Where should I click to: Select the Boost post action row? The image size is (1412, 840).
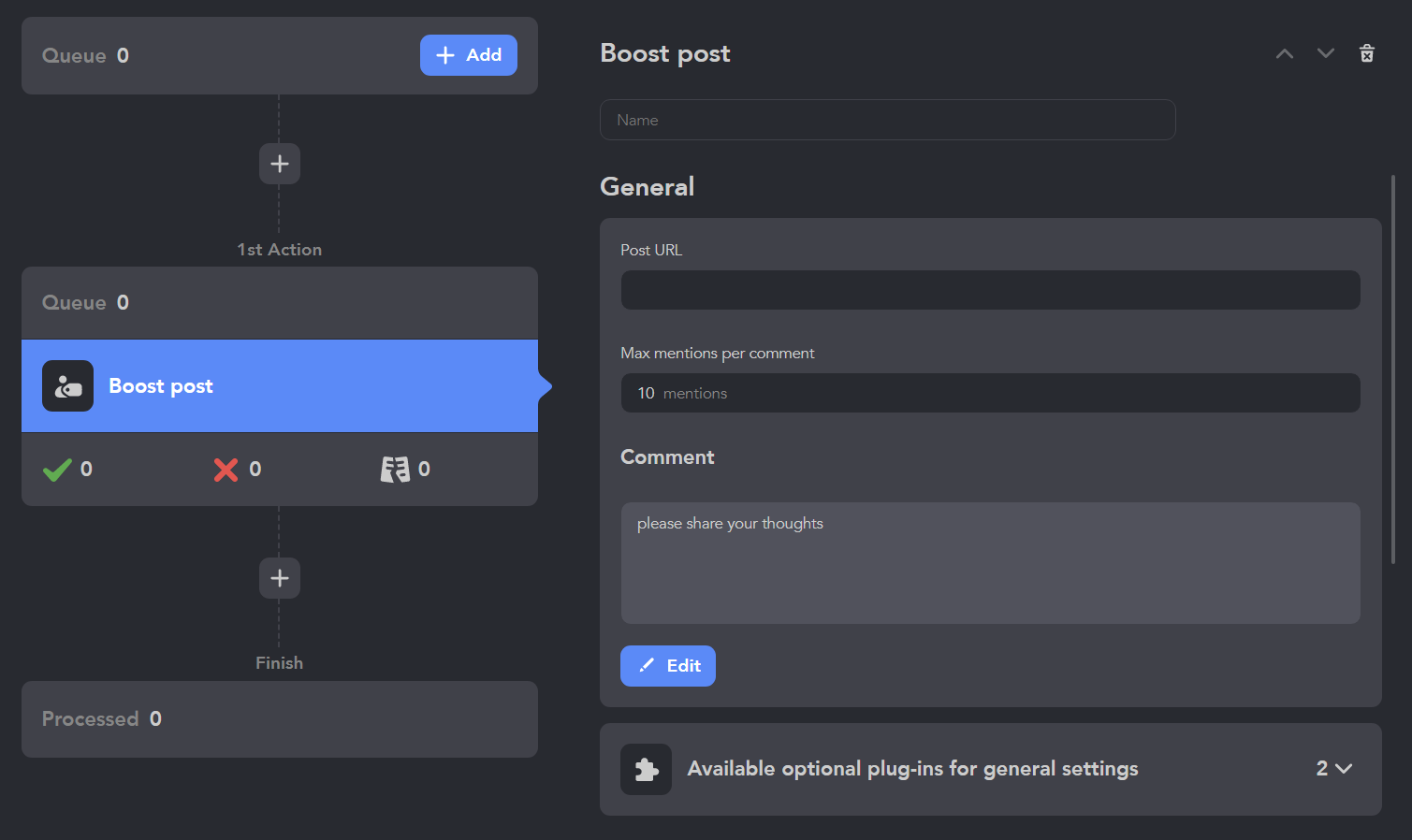click(x=280, y=385)
